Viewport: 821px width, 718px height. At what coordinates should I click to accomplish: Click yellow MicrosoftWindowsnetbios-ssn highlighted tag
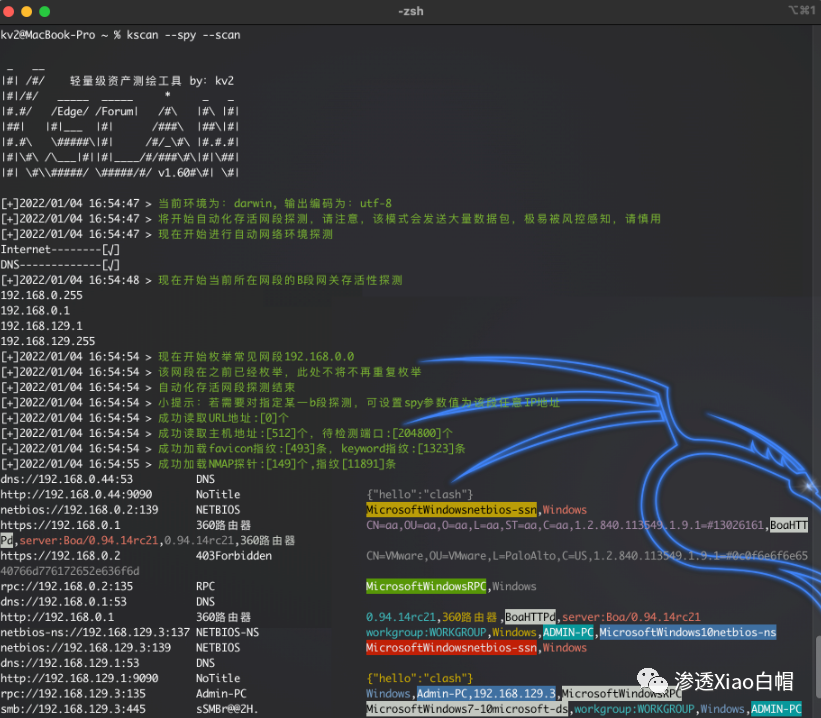click(x=451, y=510)
